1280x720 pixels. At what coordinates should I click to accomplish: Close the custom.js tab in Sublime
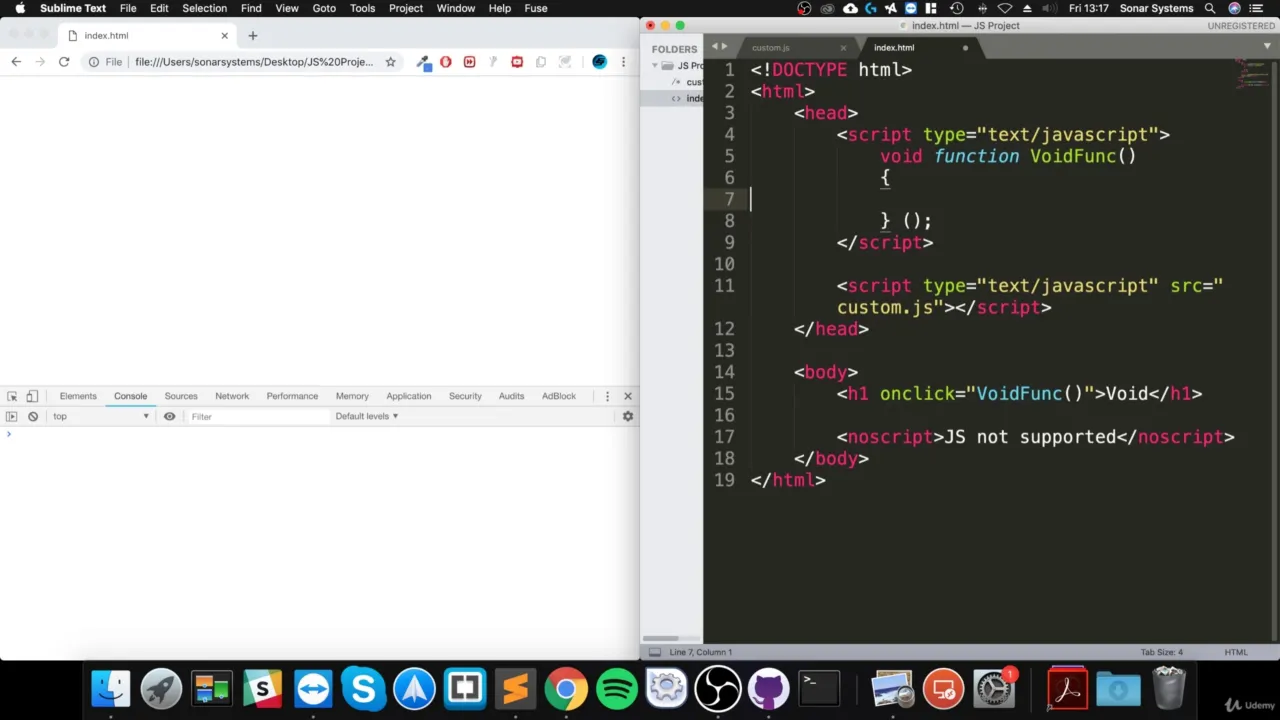pyautogui.click(x=843, y=48)
